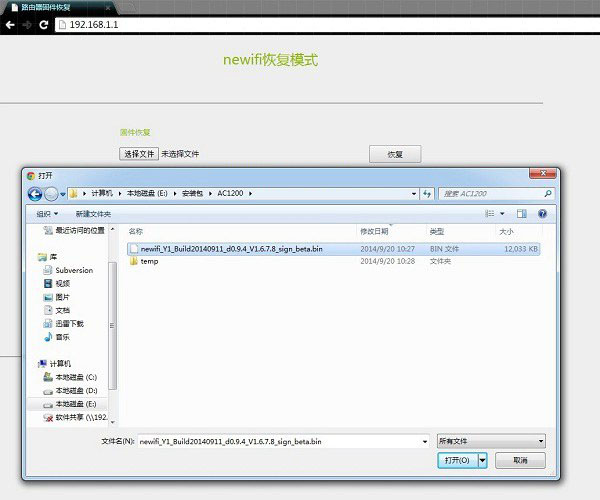Open the file name history dropdown arrow
The image size is (600, 500).
pos(425,441)
